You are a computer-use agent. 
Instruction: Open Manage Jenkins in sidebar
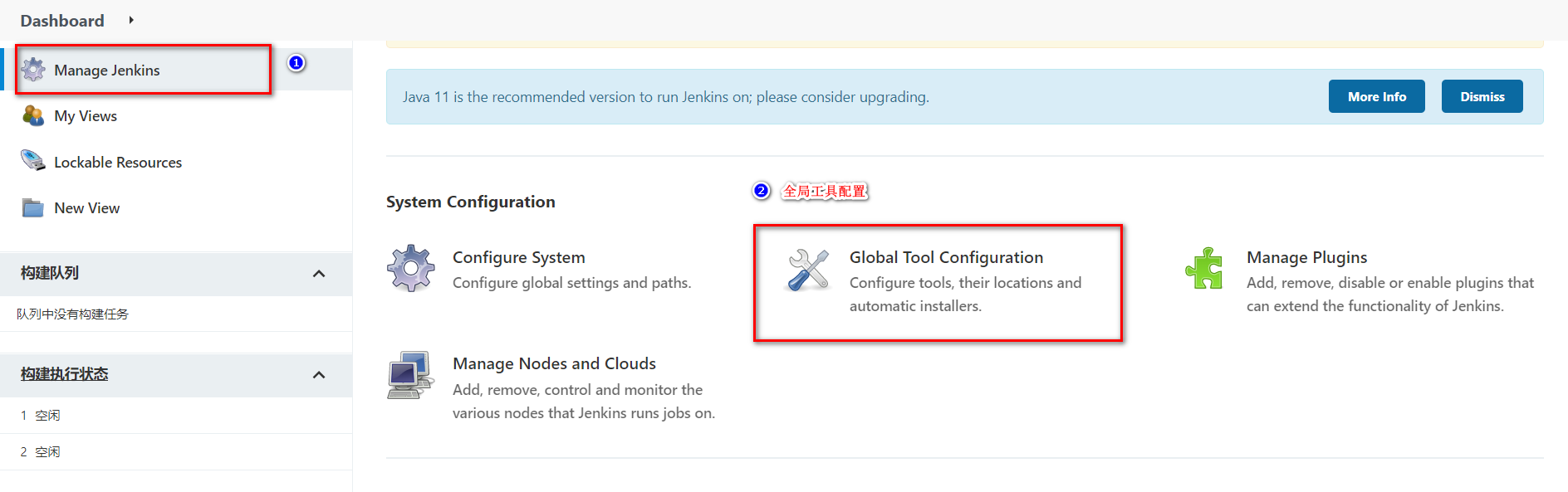(x=107, y=71)
